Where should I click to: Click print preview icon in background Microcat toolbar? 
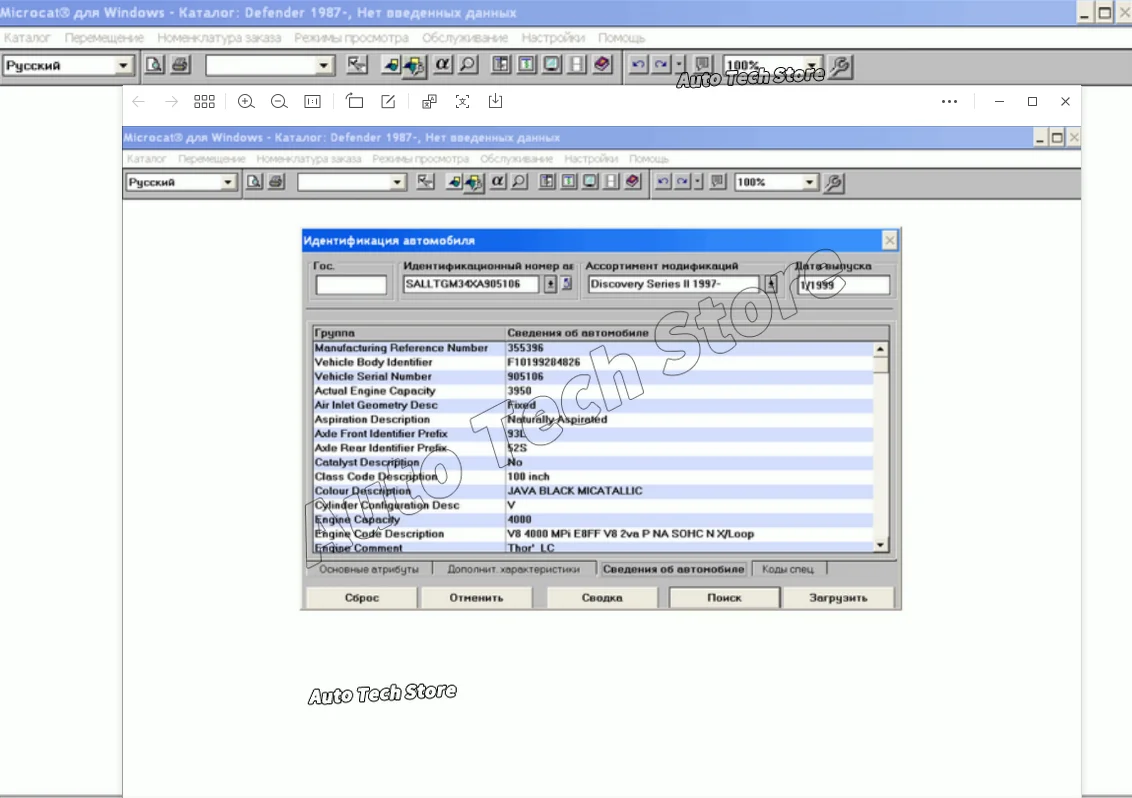(x=154, y=65)
